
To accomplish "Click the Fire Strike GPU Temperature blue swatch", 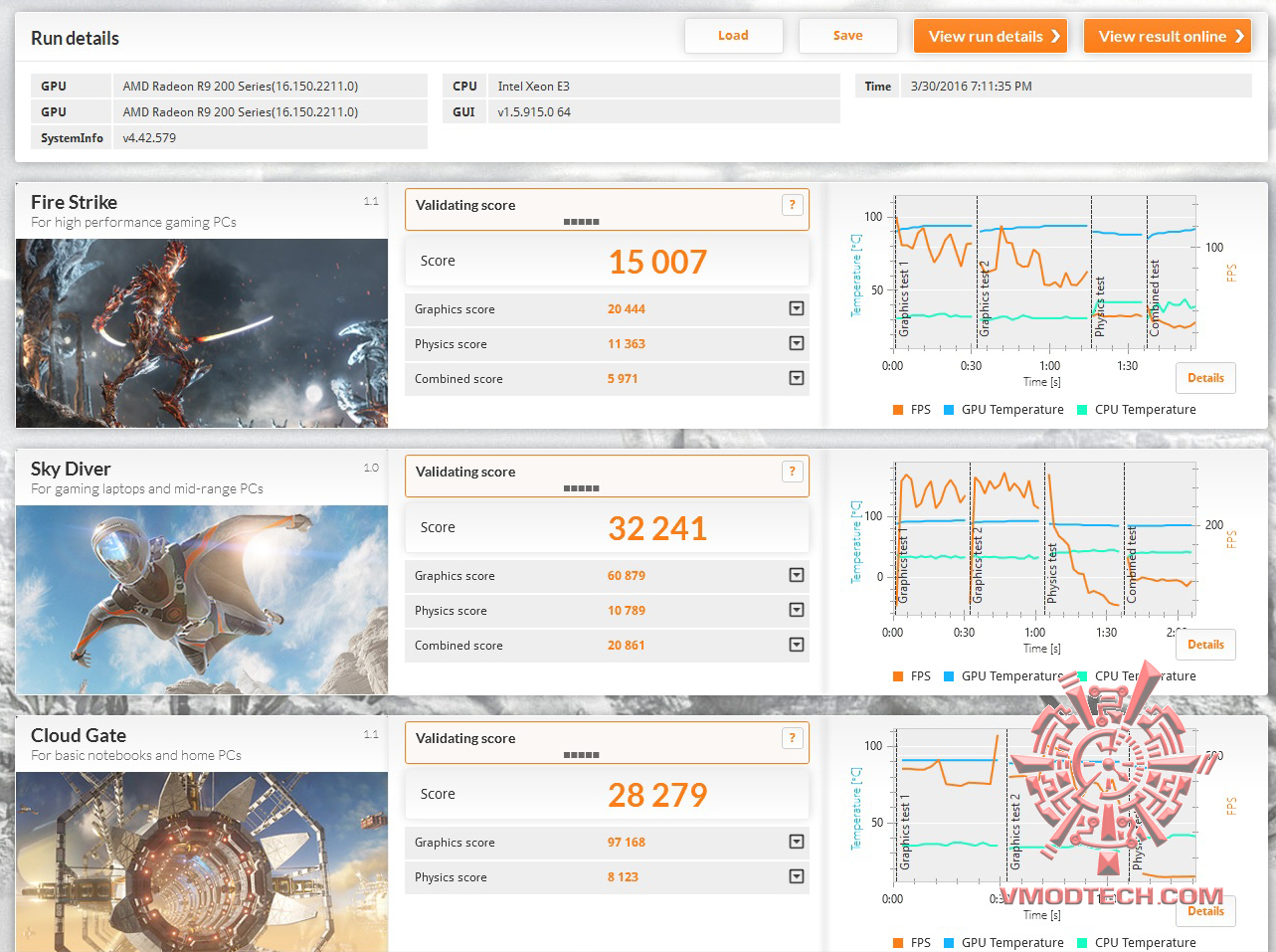I will pos(949,410).
